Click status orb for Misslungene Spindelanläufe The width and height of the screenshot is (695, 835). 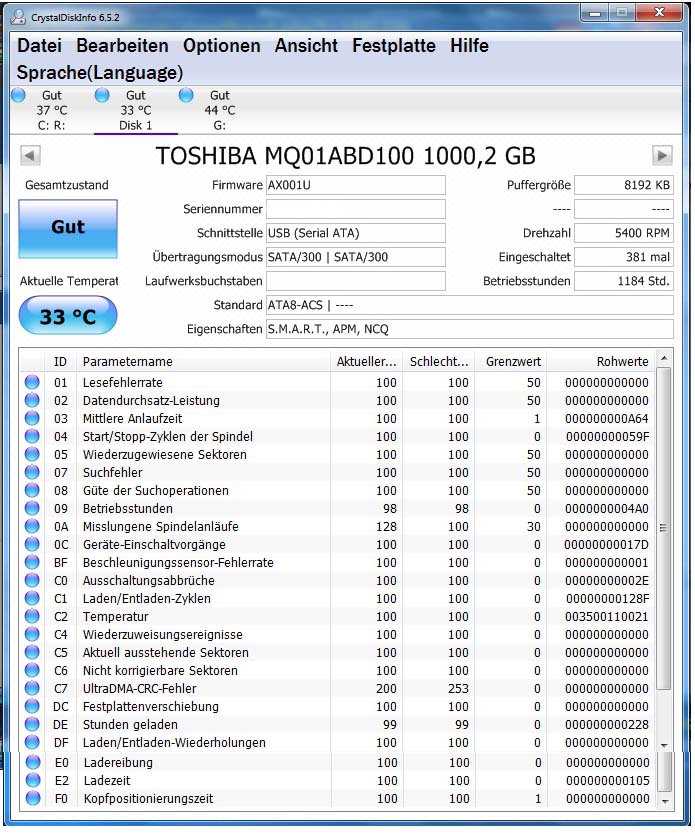pyautogui.click(x=32, y=526)
